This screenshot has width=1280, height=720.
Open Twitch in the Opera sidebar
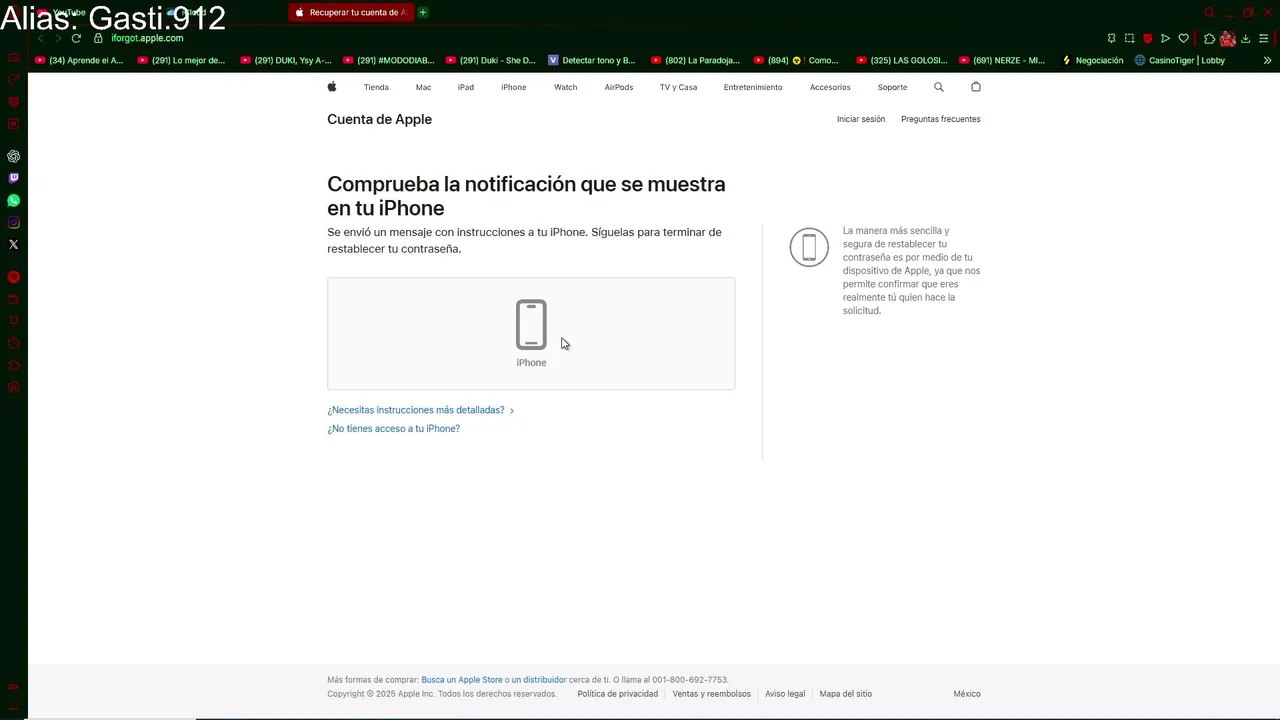pyautogui.click(x=14, y=178)
